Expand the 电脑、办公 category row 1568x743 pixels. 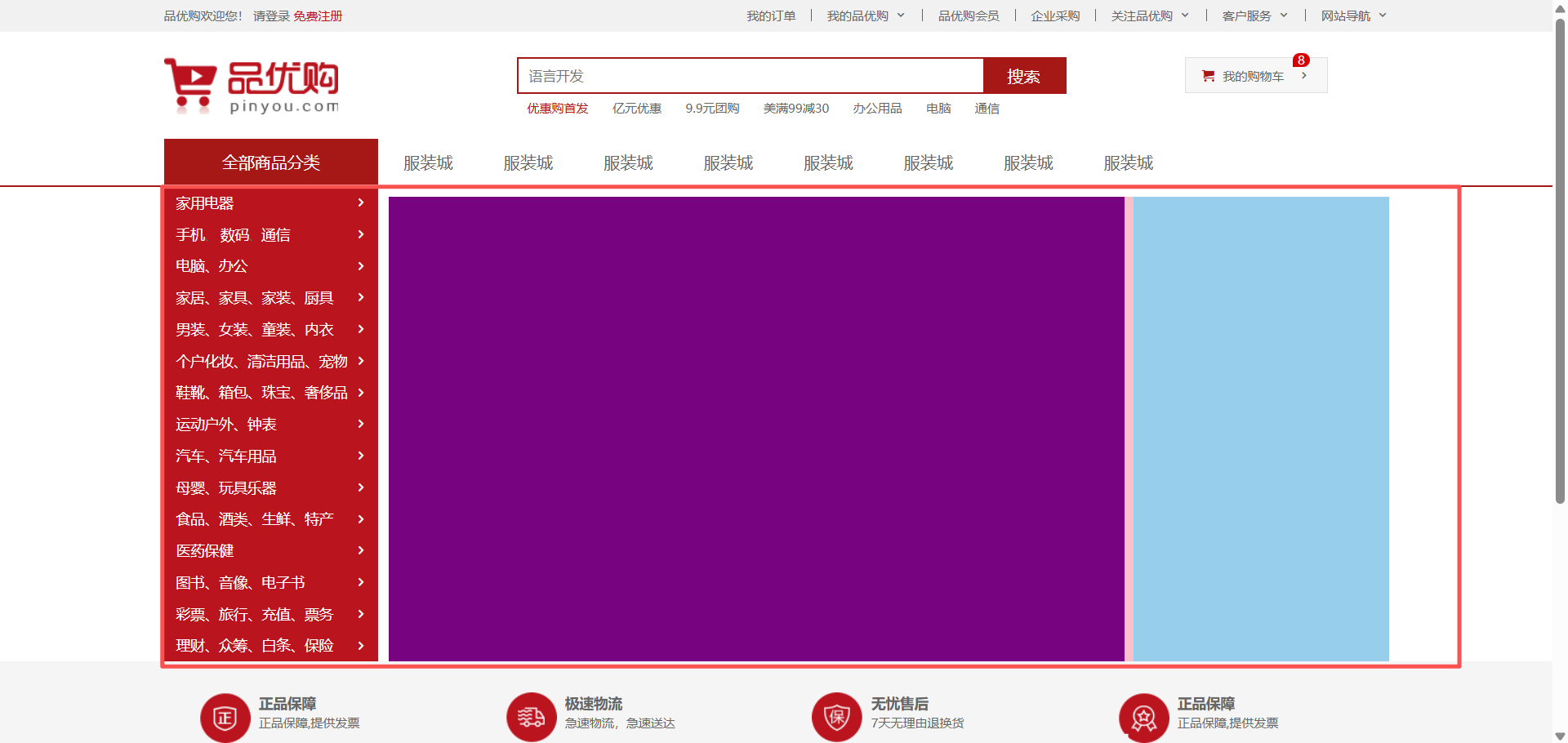(x=269, y=266)
